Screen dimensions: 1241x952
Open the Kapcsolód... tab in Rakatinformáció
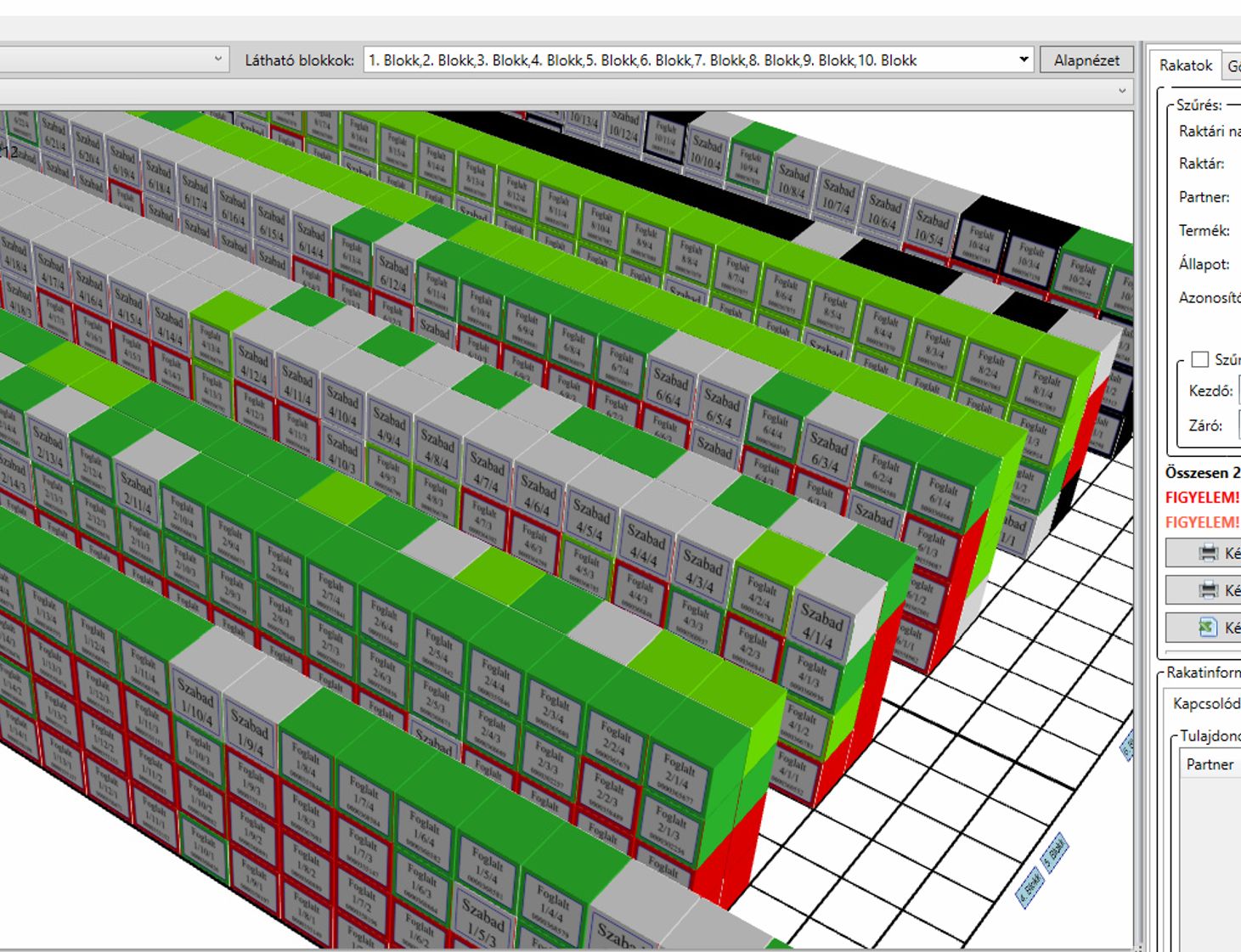[1205, 703]
